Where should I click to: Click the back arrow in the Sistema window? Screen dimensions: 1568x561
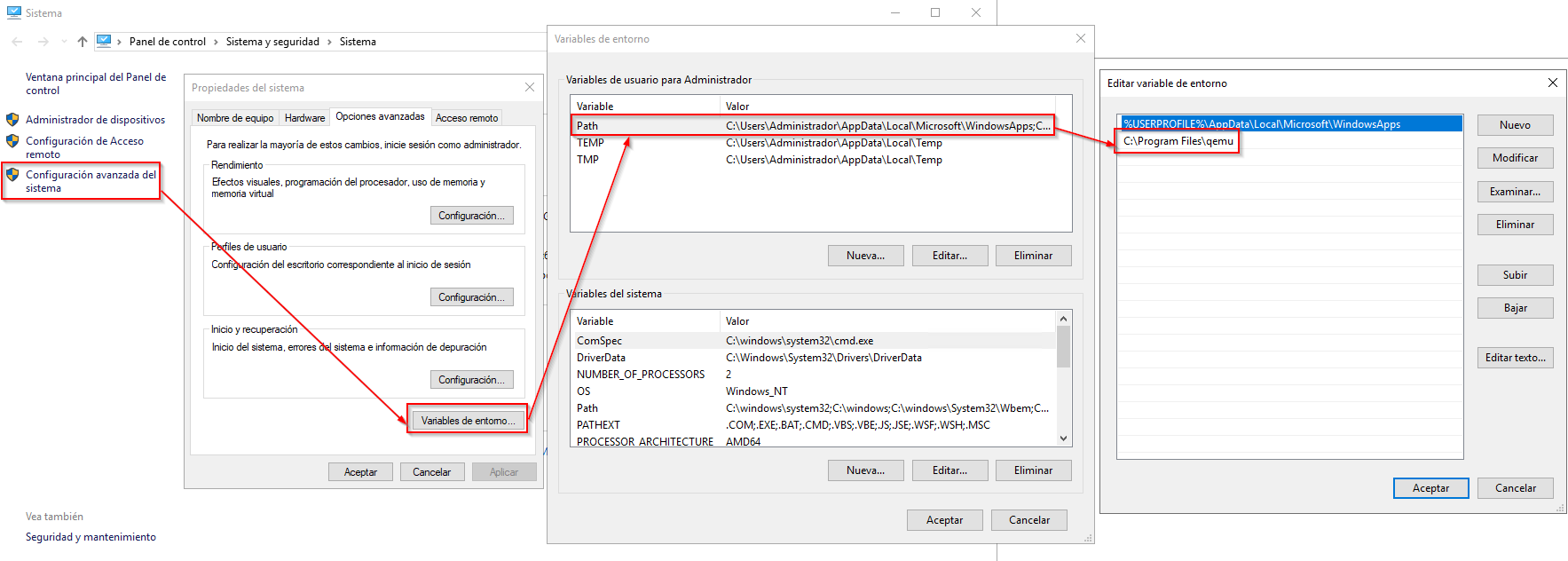tap(17, 42)
